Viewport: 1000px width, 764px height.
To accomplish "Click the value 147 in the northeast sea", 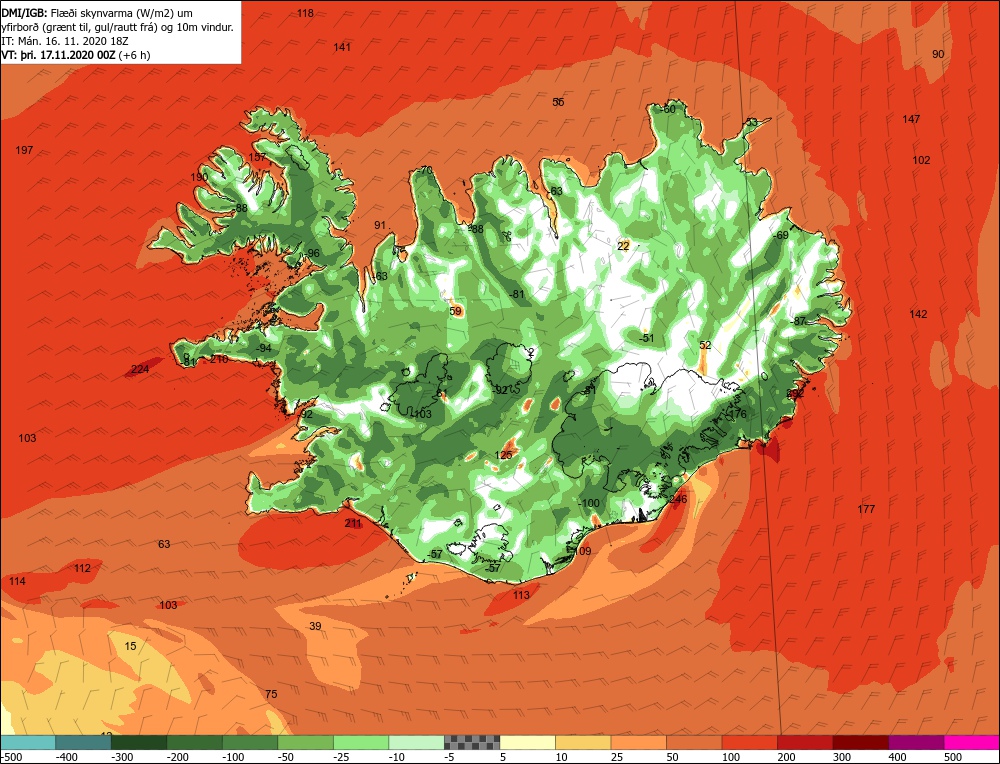I will pos(911,119).
